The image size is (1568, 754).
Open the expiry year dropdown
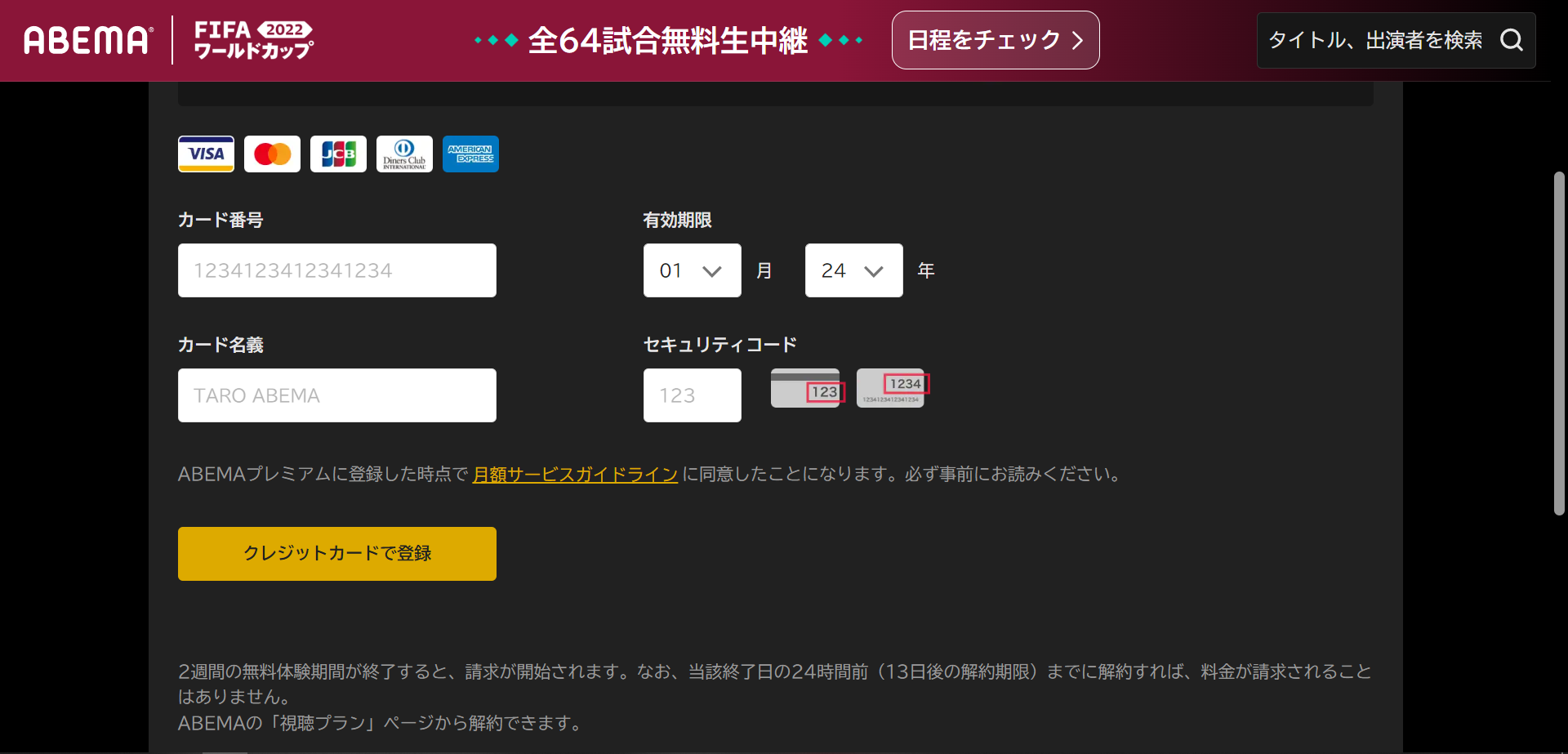[853, 270]
